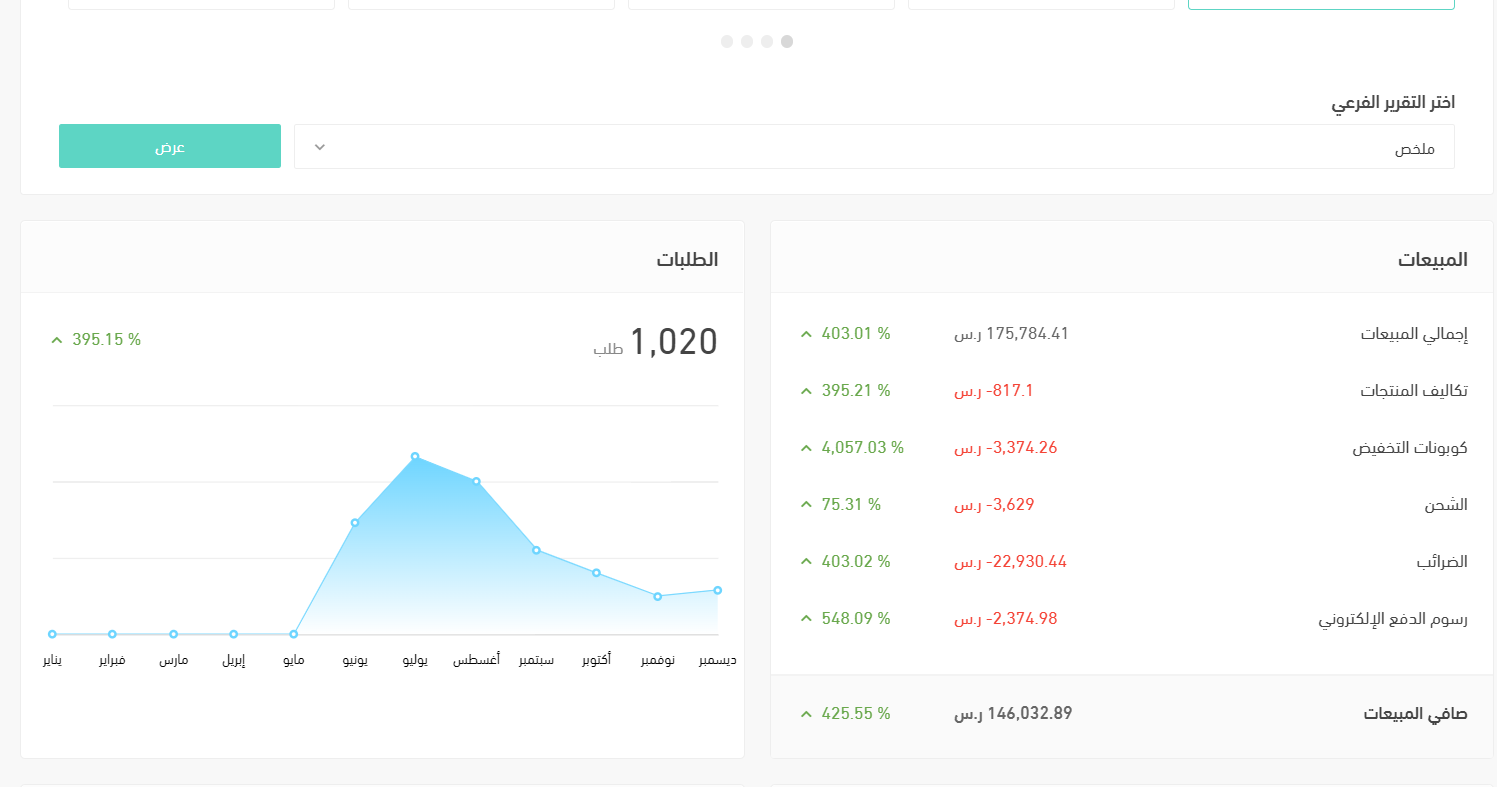This screenshot has height=787, width=1497.
Task: Click the 1,020 orders total figure
Action: [x=673, y=342]
